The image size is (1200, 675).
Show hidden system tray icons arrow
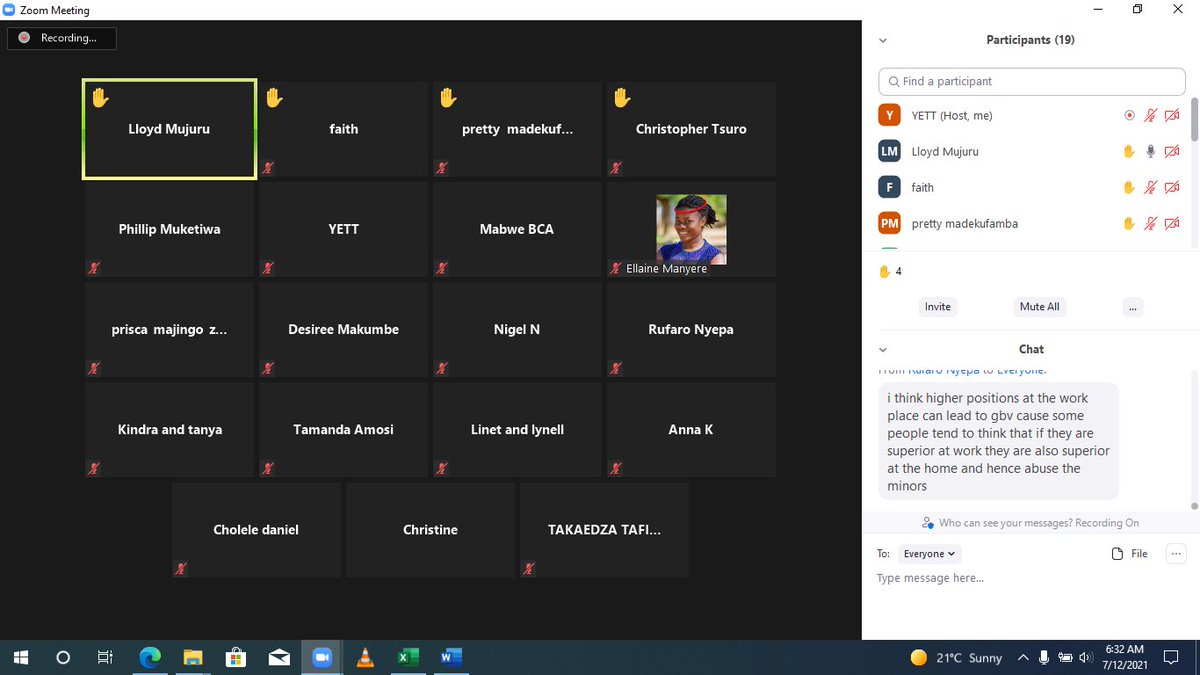point(1023,657)
